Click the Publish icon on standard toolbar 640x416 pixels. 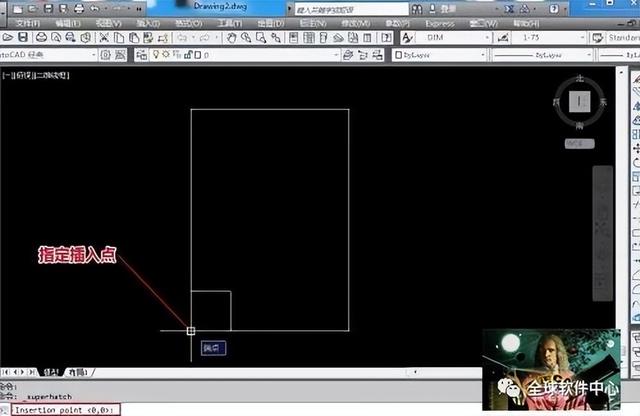pos(71,38)
